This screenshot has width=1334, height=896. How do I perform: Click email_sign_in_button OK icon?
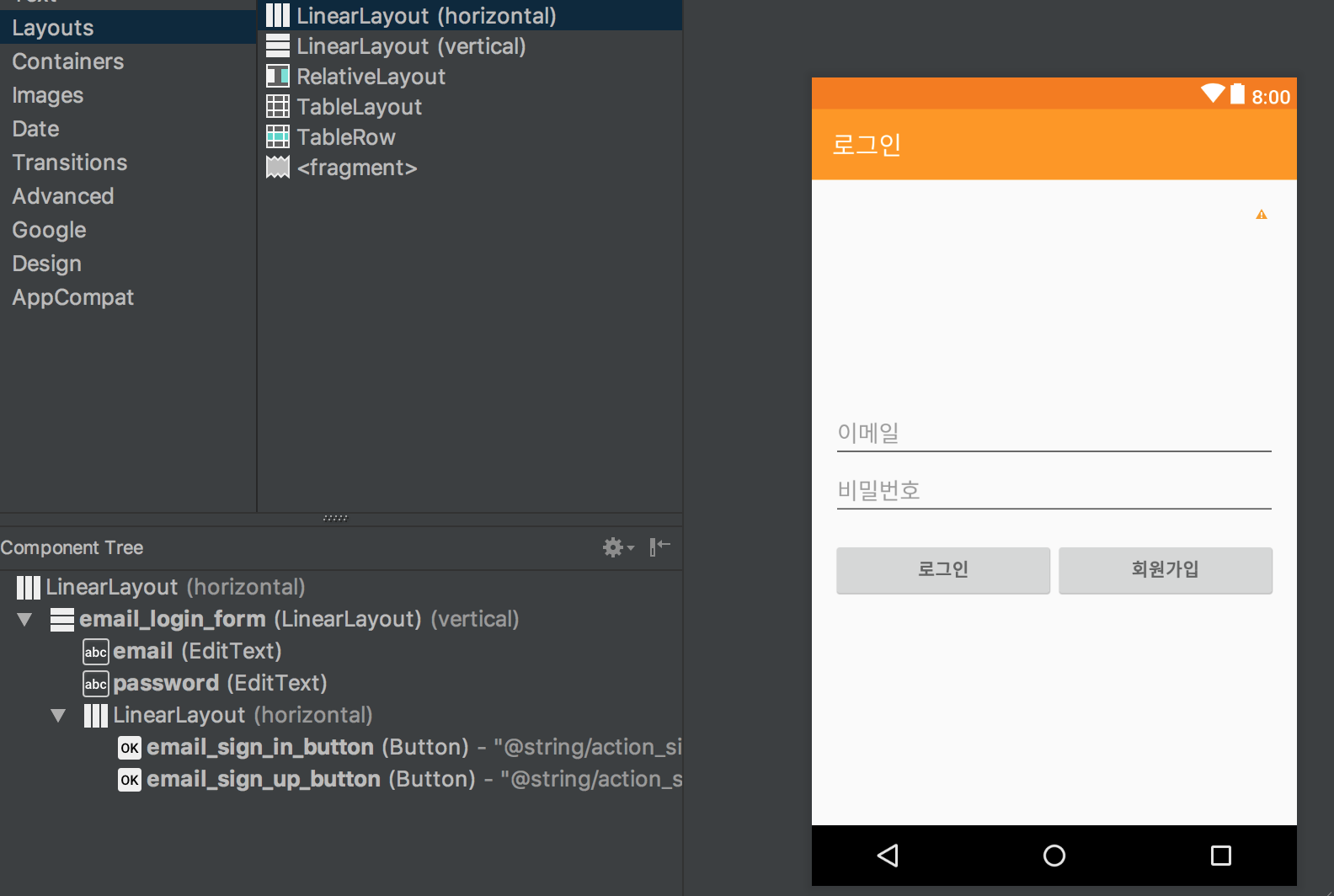pyautogui.click(x=130, y=747)
